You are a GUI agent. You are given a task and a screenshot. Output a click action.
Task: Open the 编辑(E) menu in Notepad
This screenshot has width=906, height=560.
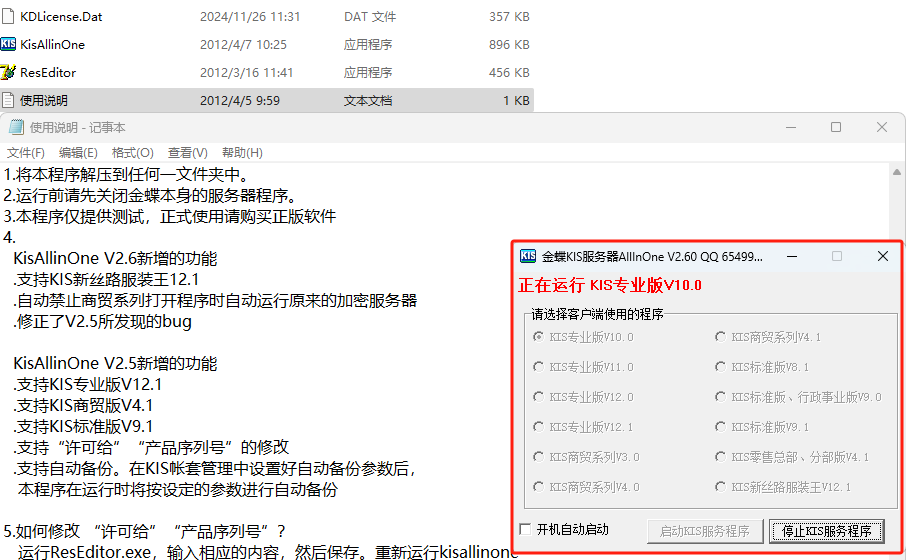point(78,153)
